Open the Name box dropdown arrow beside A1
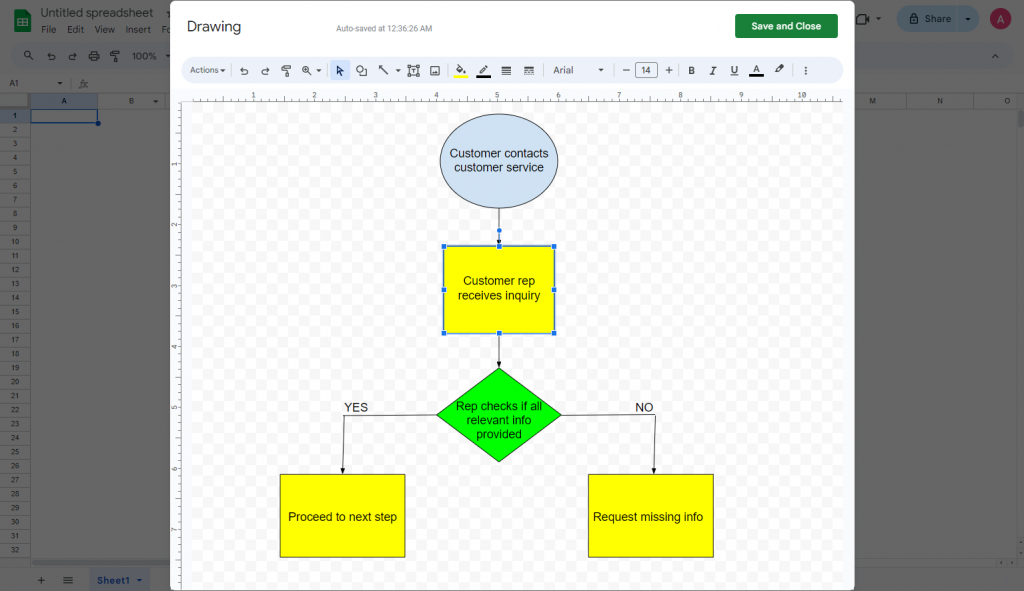1024x591 pixels. click(x=60, y=84)
